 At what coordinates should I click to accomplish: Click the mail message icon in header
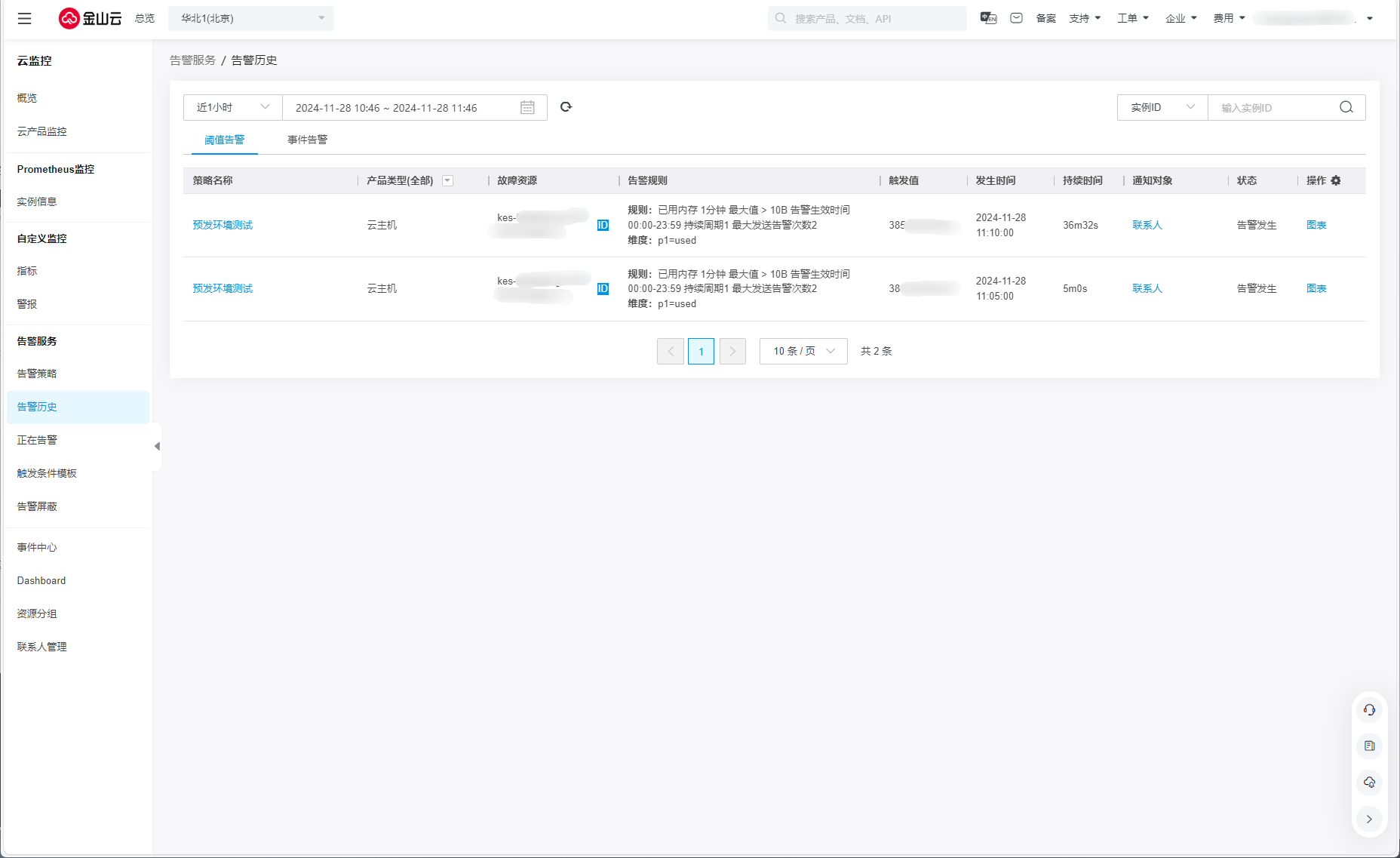click(1016, 18)
